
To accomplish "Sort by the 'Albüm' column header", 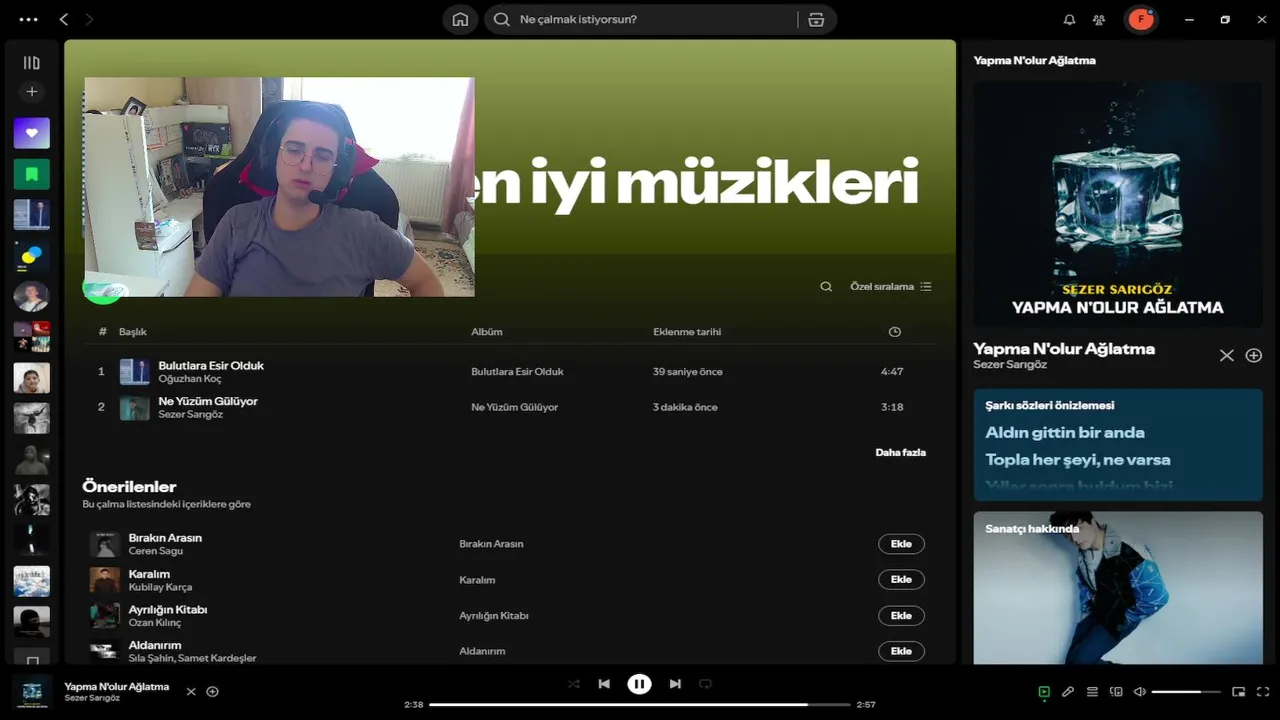I will point(487,332).
